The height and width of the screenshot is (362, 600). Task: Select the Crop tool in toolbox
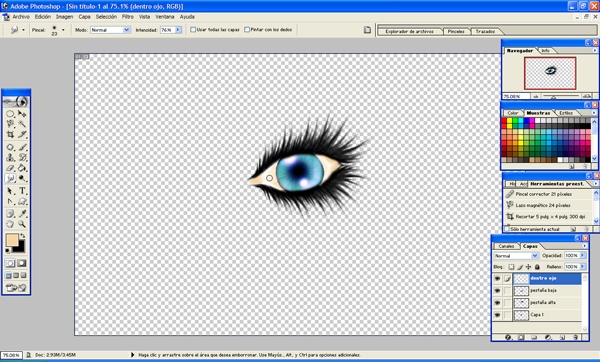tap(10, 134)
